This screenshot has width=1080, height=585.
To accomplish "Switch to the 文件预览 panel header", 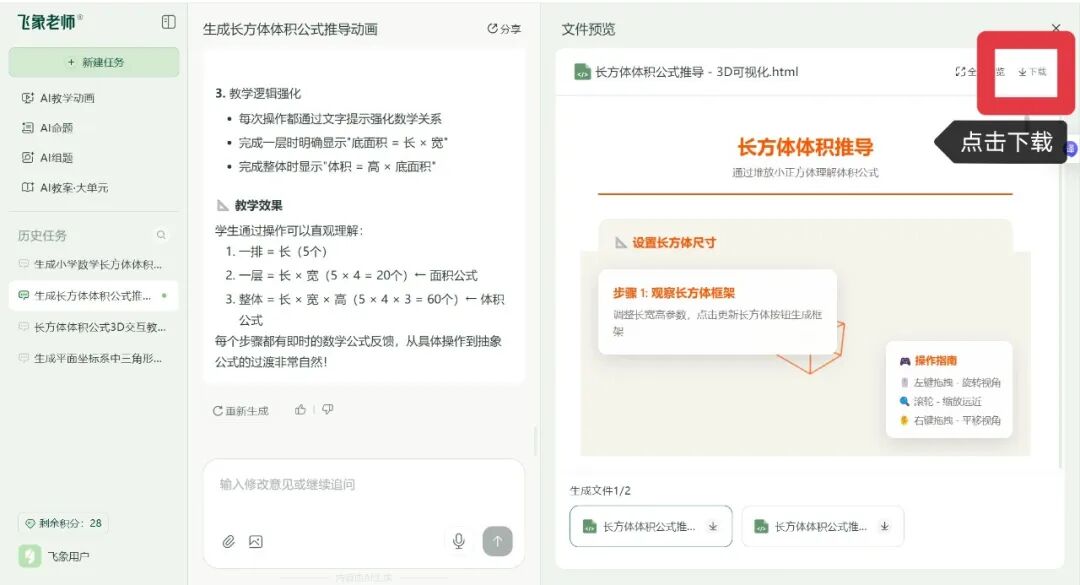I will point(588,30).
